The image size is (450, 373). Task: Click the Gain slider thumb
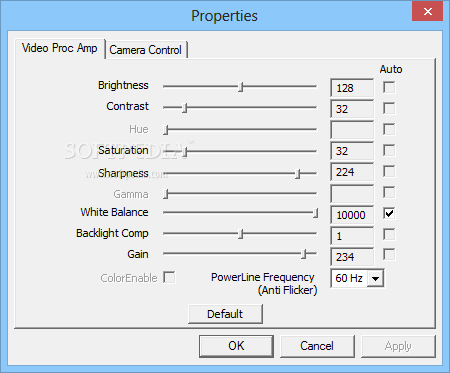[x=304, y=254]
